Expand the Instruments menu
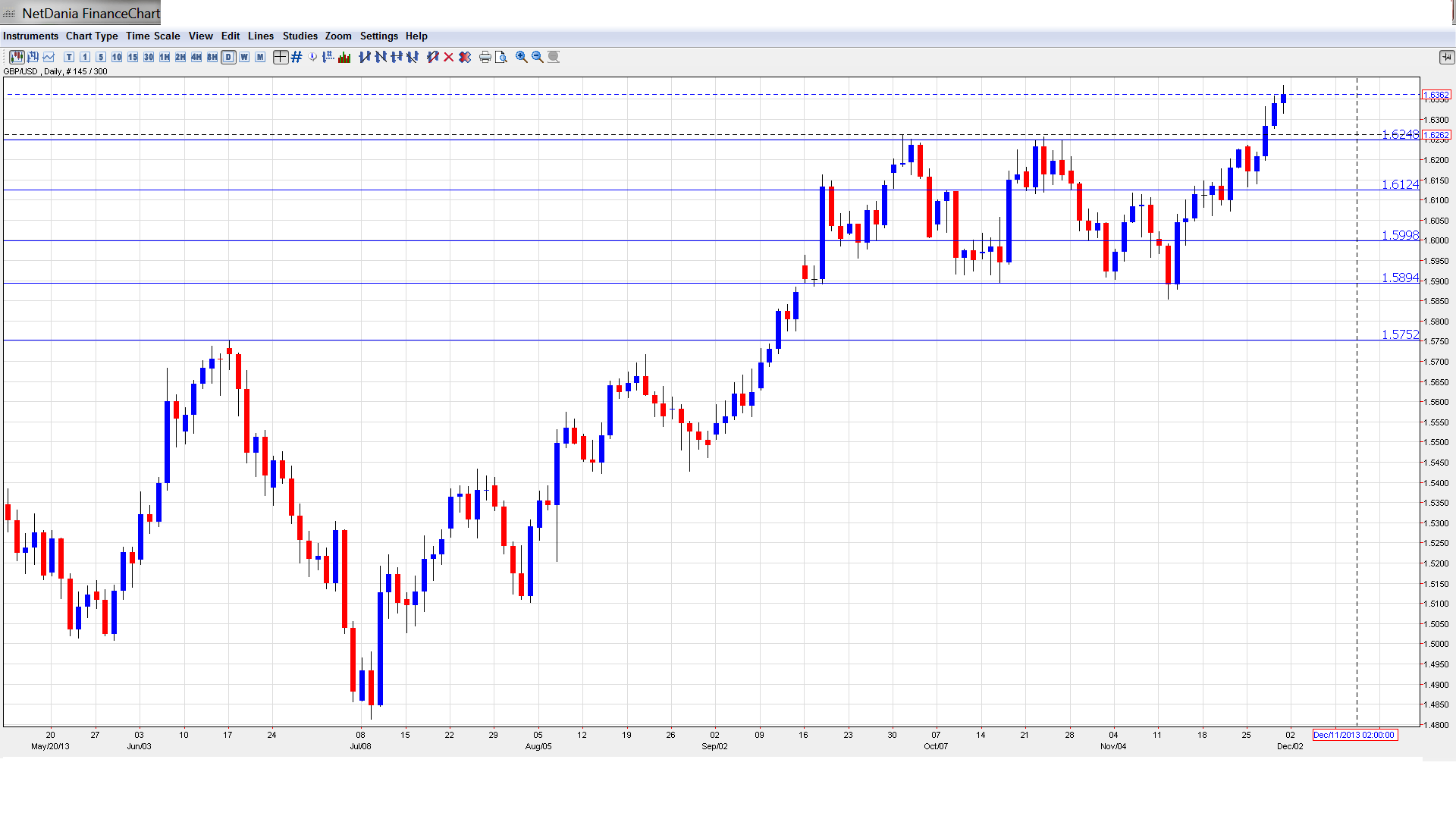Image resolution: width=1456 pixels, height=819 pixels. pos(30,36)
